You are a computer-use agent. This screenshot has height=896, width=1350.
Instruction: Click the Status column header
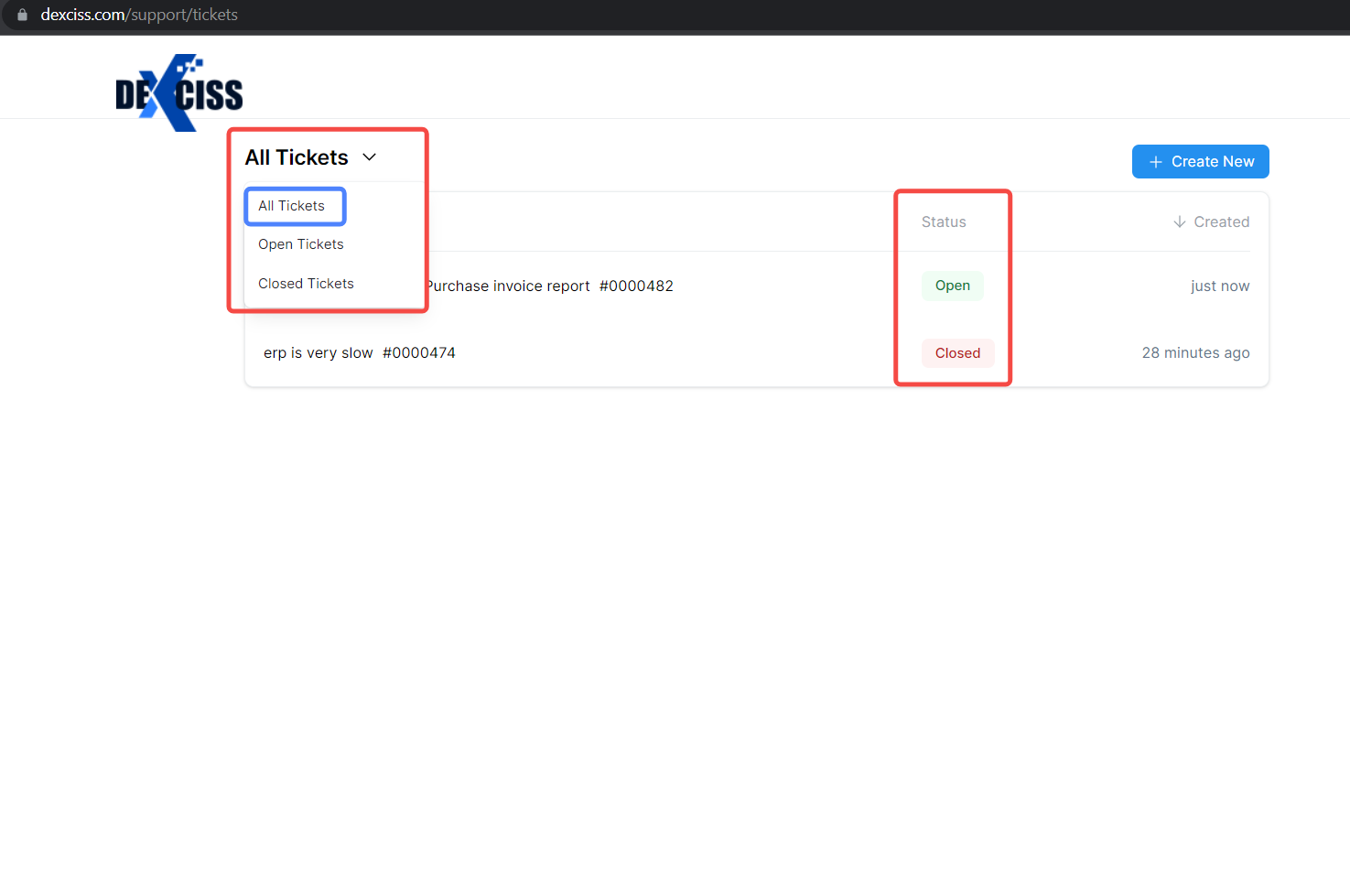click(944, 222)
